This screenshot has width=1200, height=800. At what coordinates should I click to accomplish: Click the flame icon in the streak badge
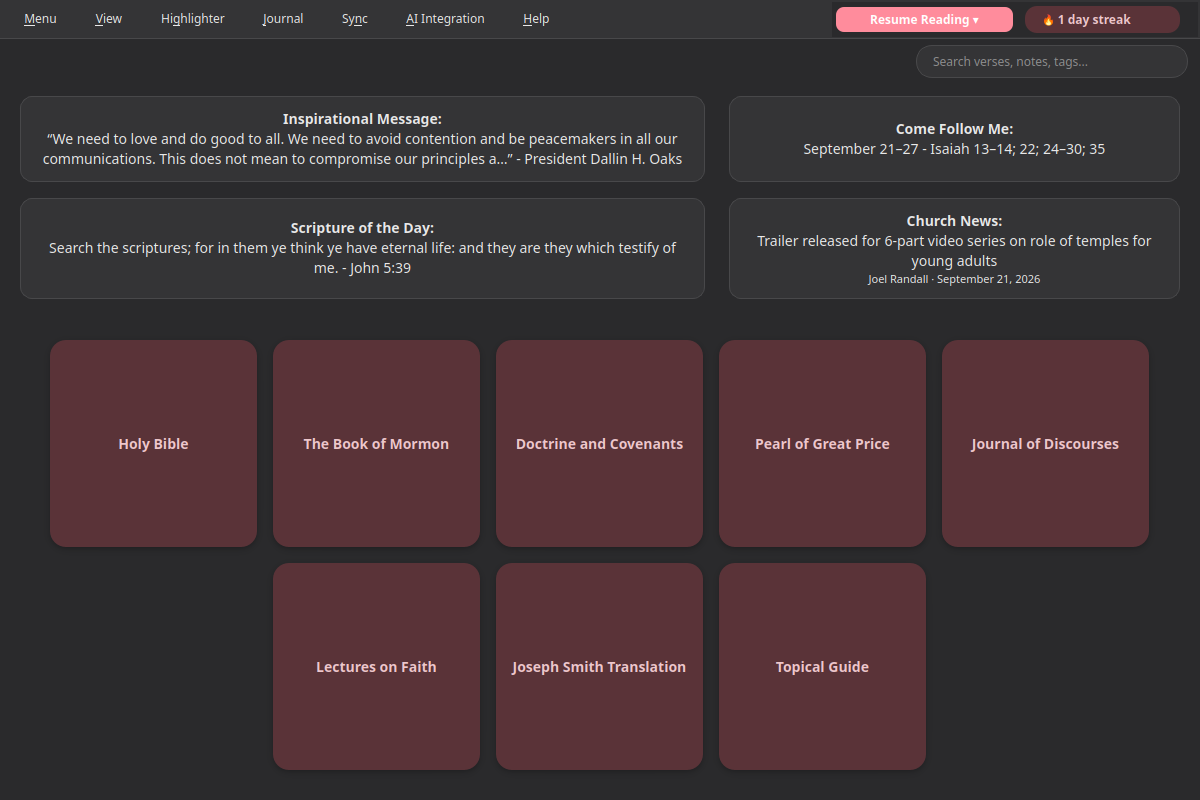[x=1048, y=20]
